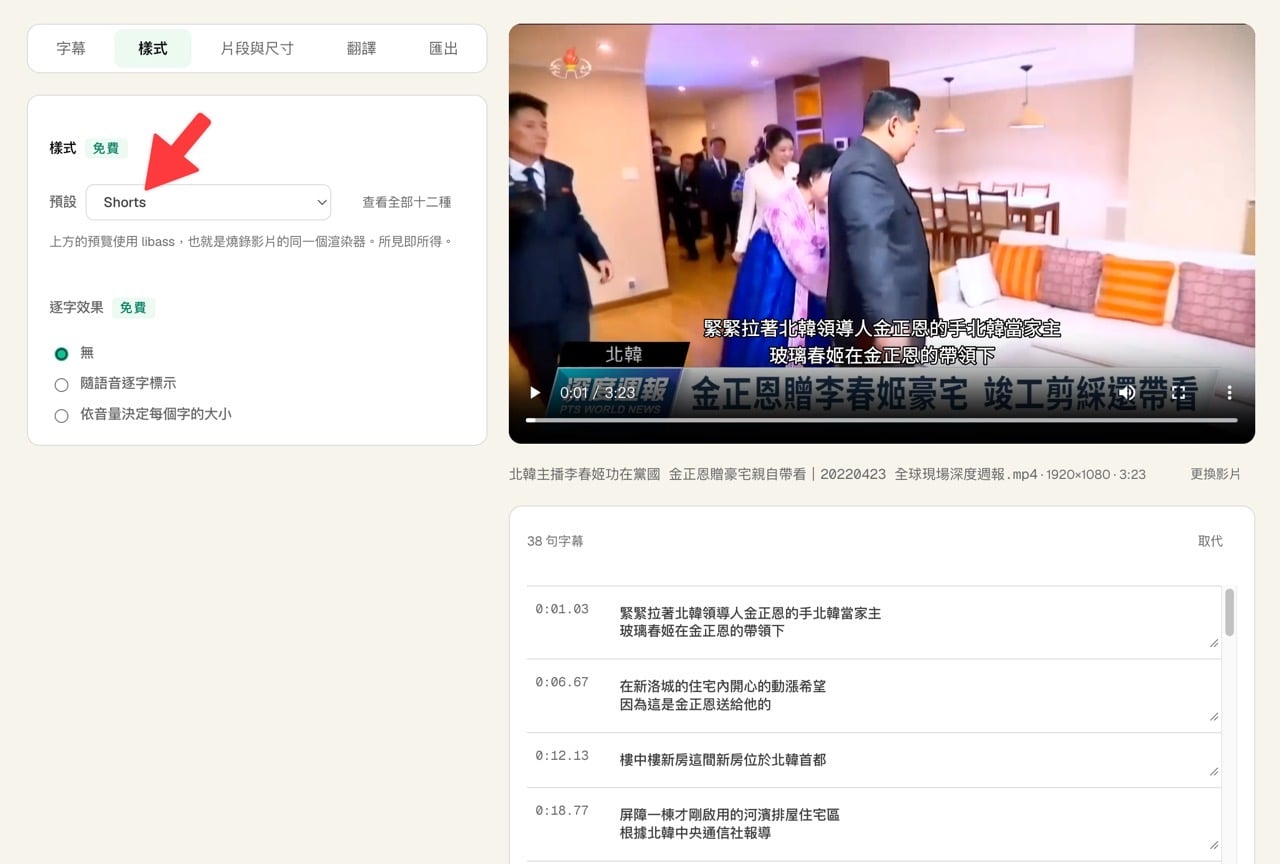This screenshot has width=1280, height=864.
Task: Edit subtitle 樓中樓新房這間新房位於北韓首都
Action: pyautogui.click(x=916, y=760)
